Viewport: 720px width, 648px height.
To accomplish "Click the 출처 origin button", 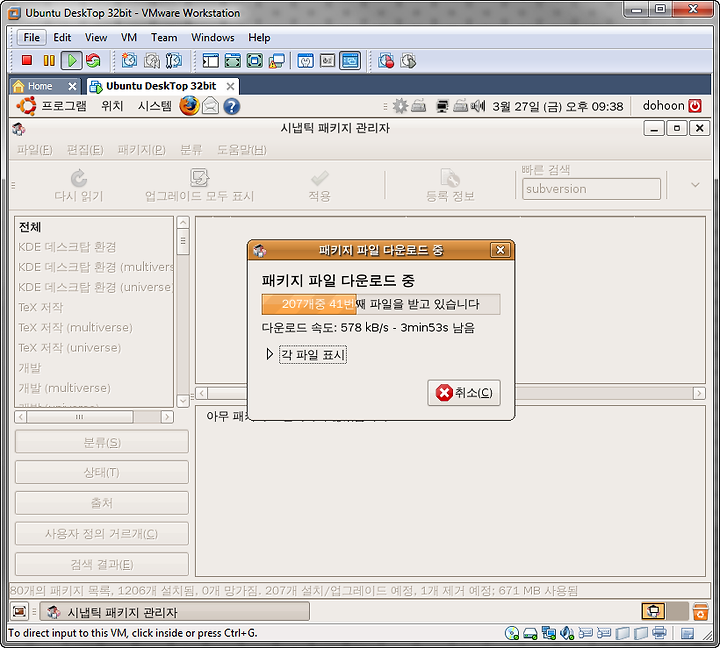I will pyautogui.click(x=102, y=503).
